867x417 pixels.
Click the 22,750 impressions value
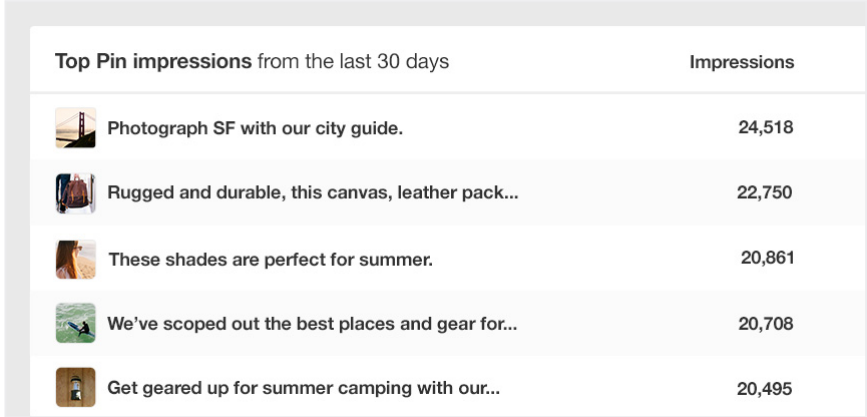[764, 192]
